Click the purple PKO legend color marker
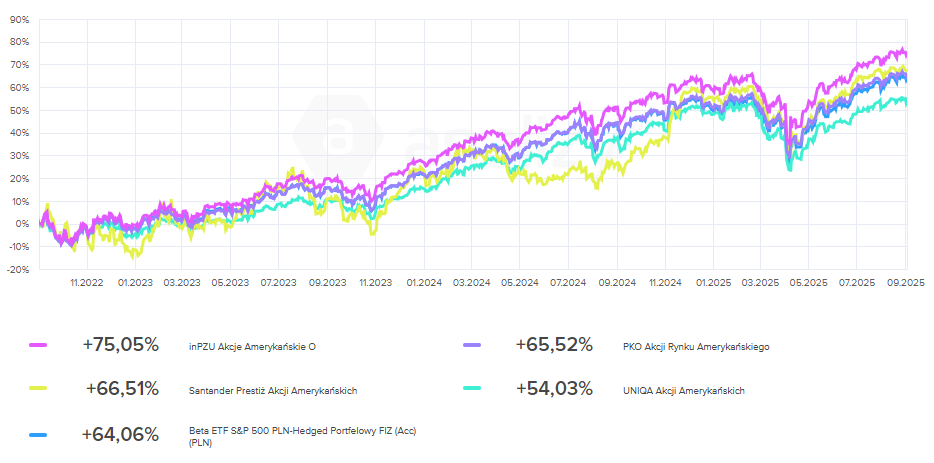 473,346
